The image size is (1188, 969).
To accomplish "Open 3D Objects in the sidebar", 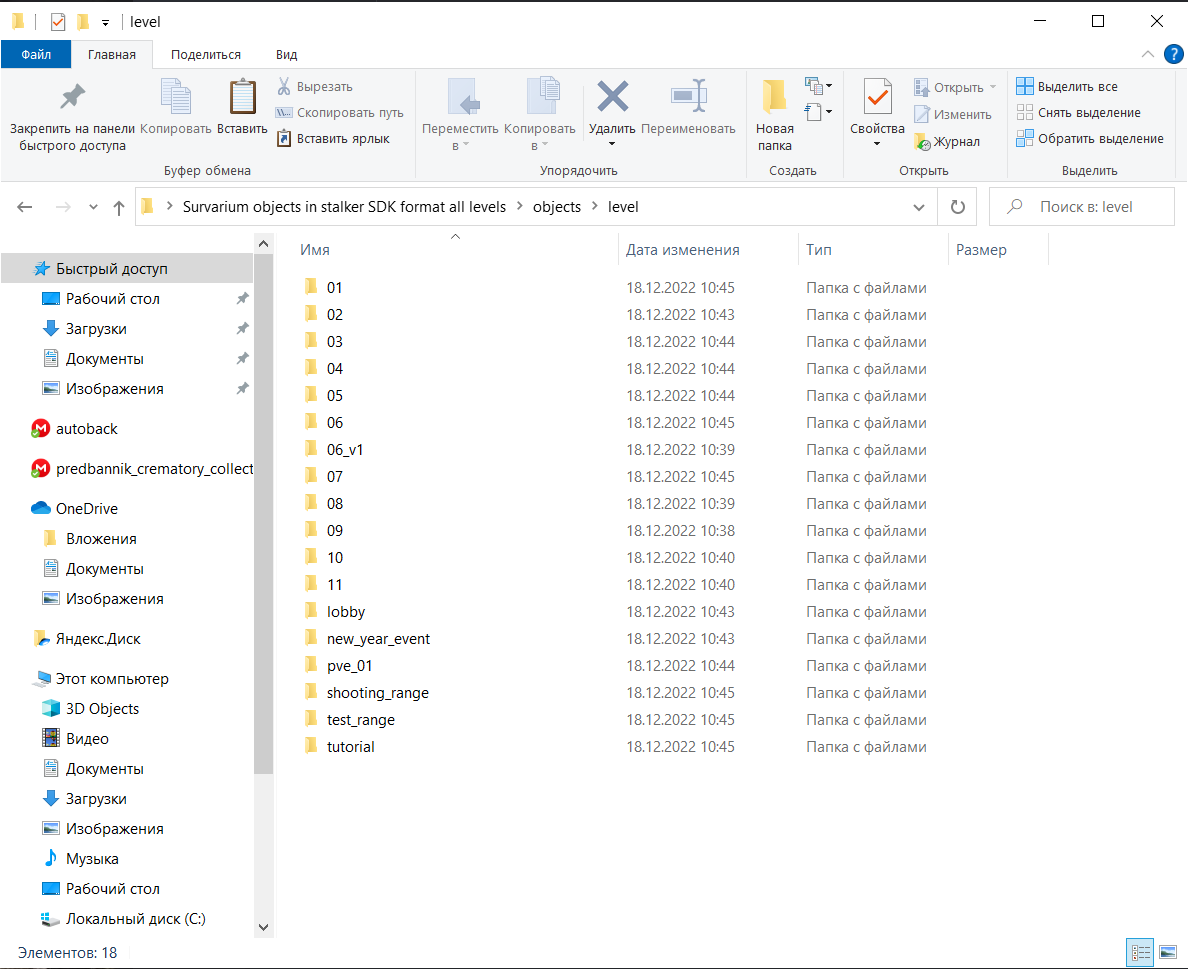I will click(x=102, y=709).
